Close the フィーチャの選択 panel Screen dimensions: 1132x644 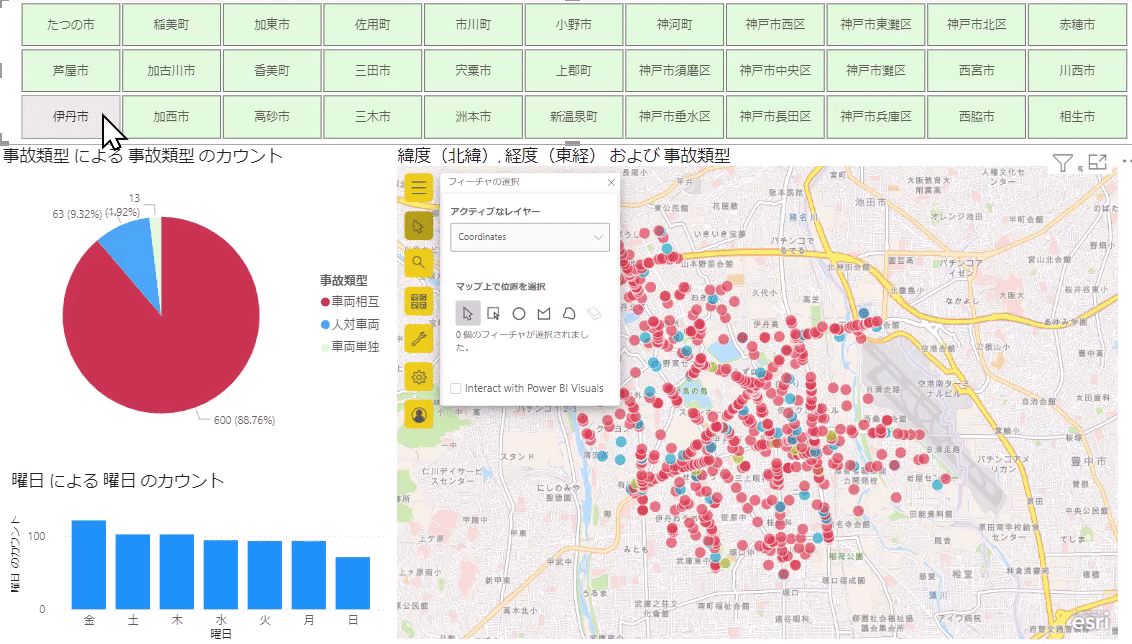point(611,183)
